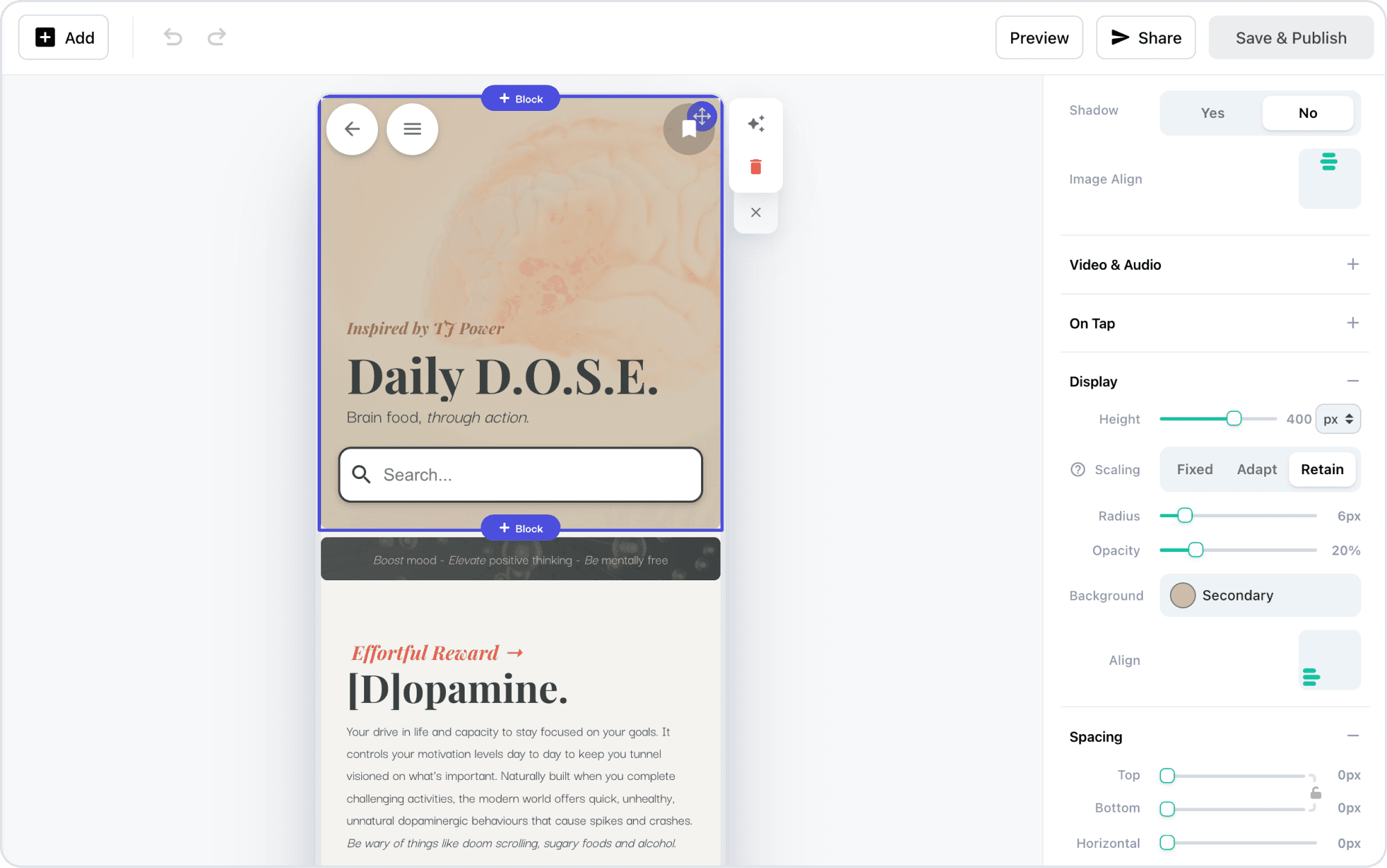Expand the Video & Audio section

[x=1352, y=264]
